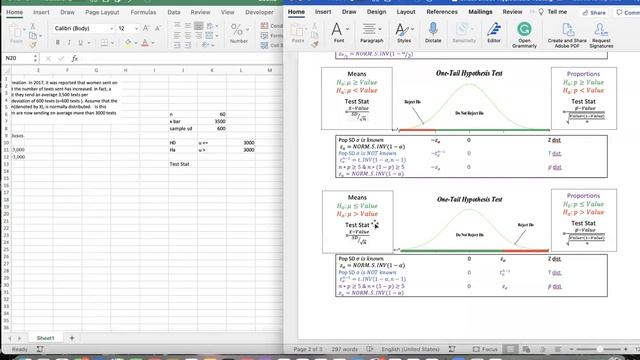Image resolution: width=640 pixels, height=360 pixels.
Task: Open underline style dropdown arrow in Excel
Action: [x=89, y=43]
